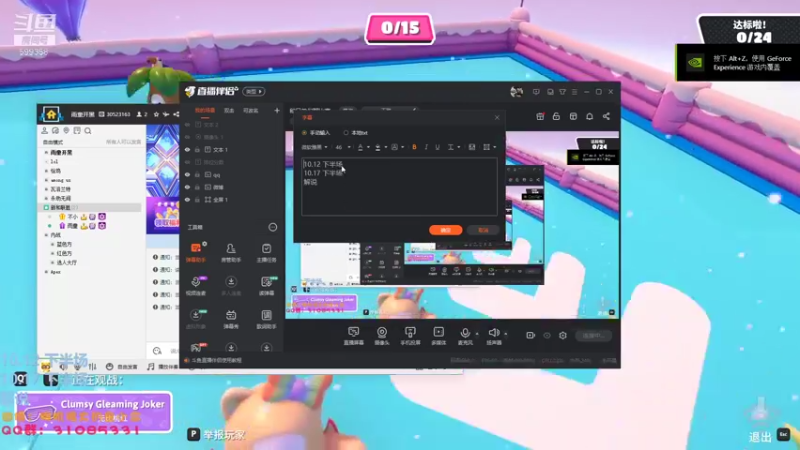Expand the speaker options arrow

(x=506, y=334)
